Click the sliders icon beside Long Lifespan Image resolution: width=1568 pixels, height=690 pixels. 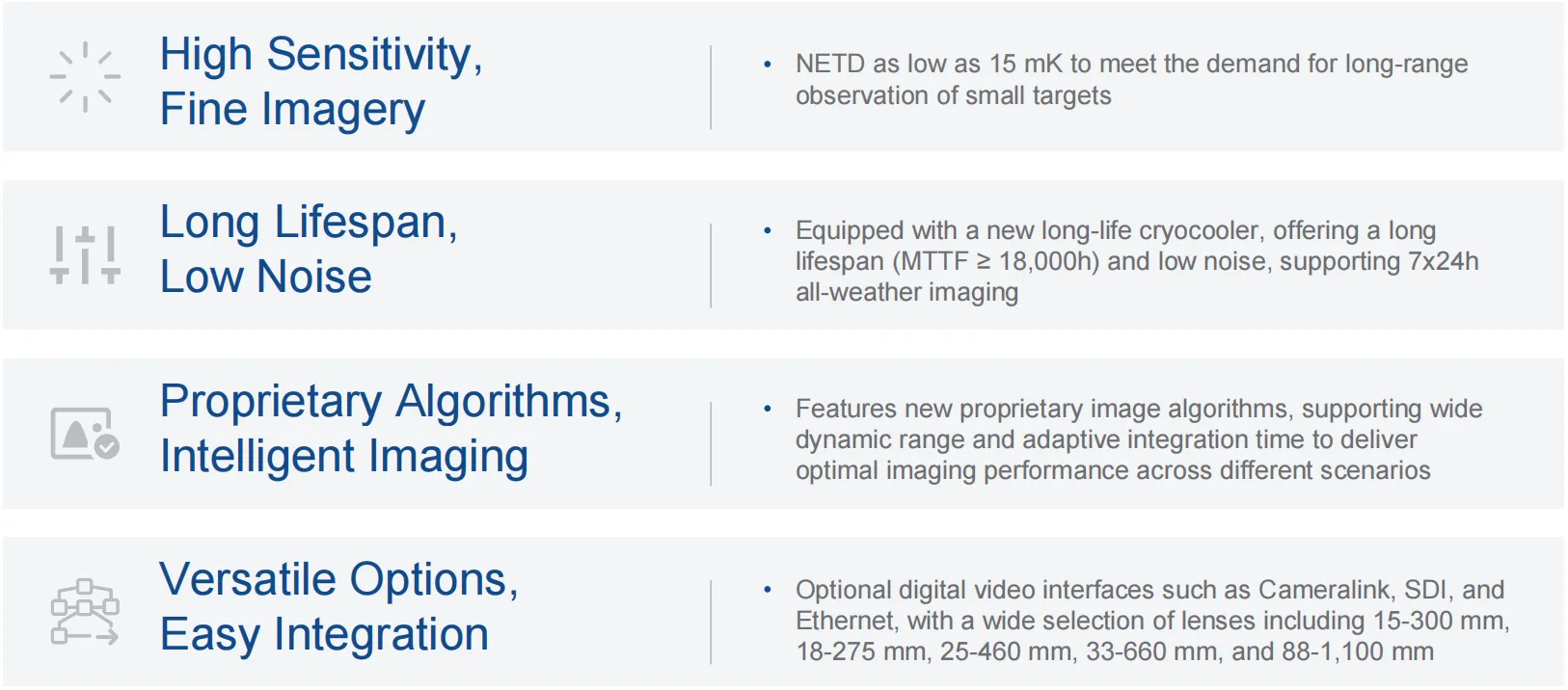coord(85,254)
